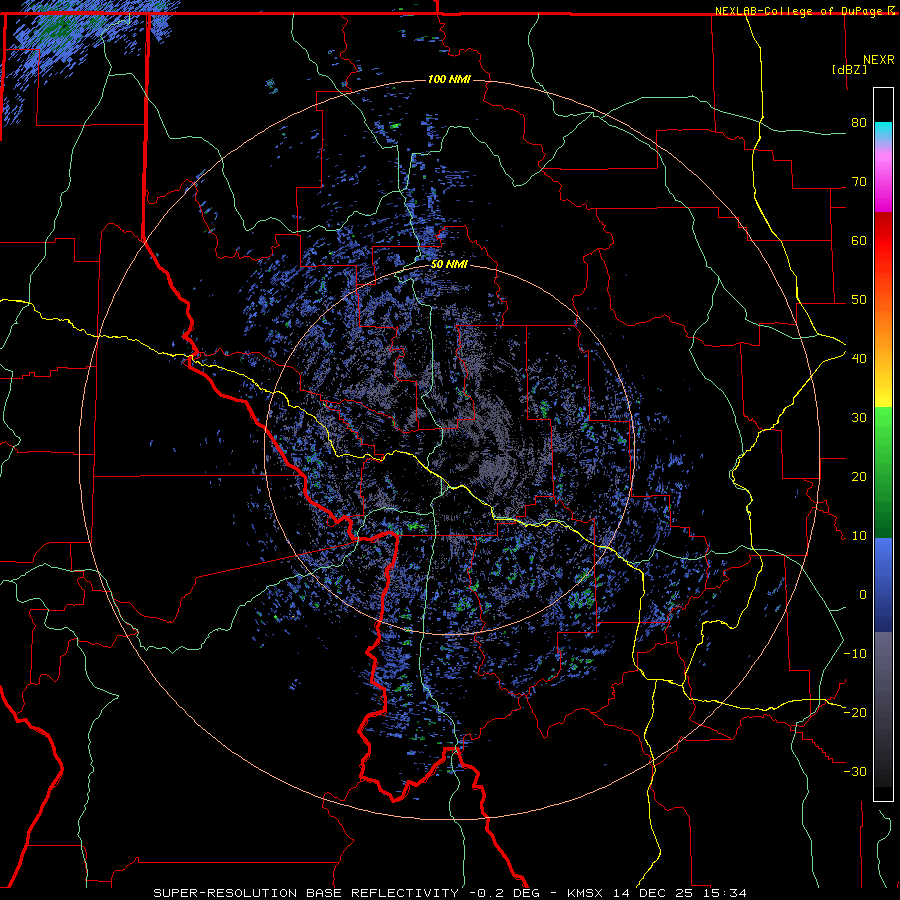Viewport: 900px width, 900px height.
Task: Click the '100 NMI' range ring label
Action: click(x=449, y=79)
